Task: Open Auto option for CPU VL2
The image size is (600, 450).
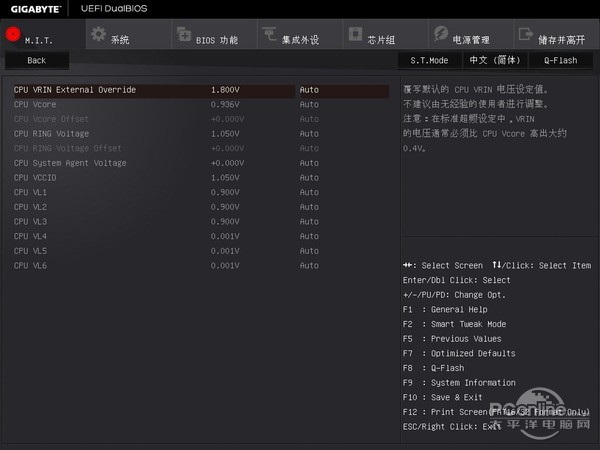Action: point(309,207)
